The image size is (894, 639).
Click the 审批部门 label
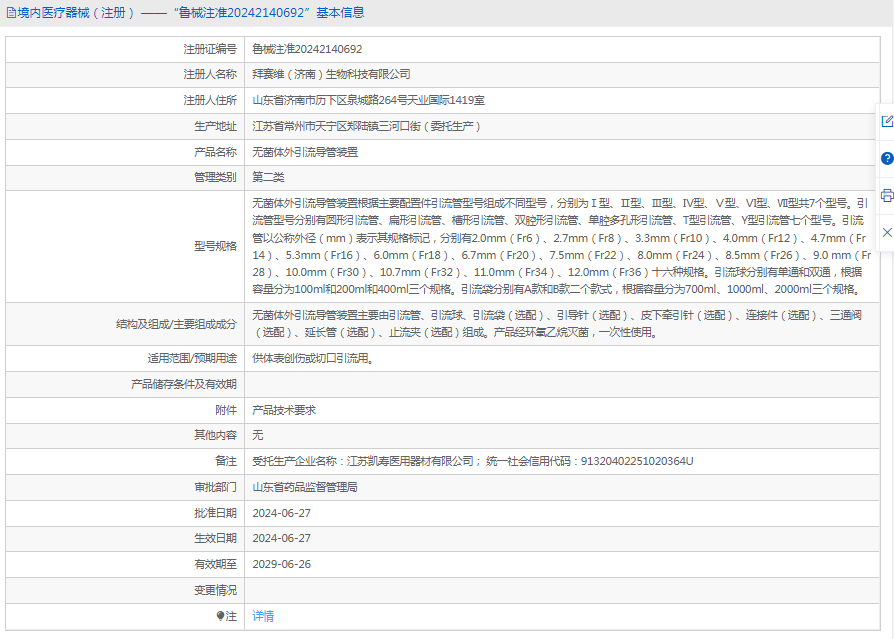(x=215, y=487)
